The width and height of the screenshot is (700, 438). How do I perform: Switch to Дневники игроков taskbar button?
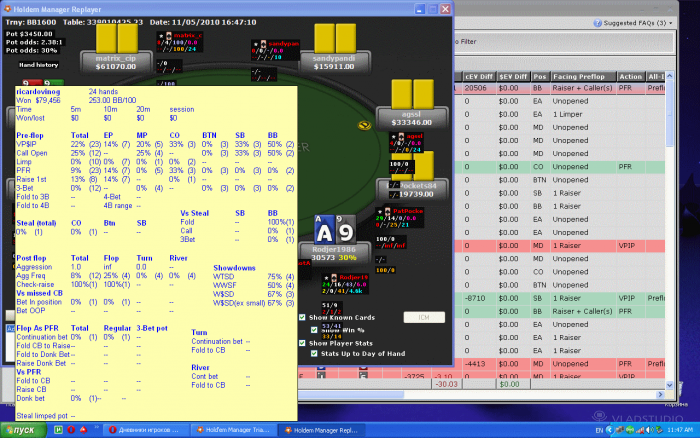(x=146, y=430)
